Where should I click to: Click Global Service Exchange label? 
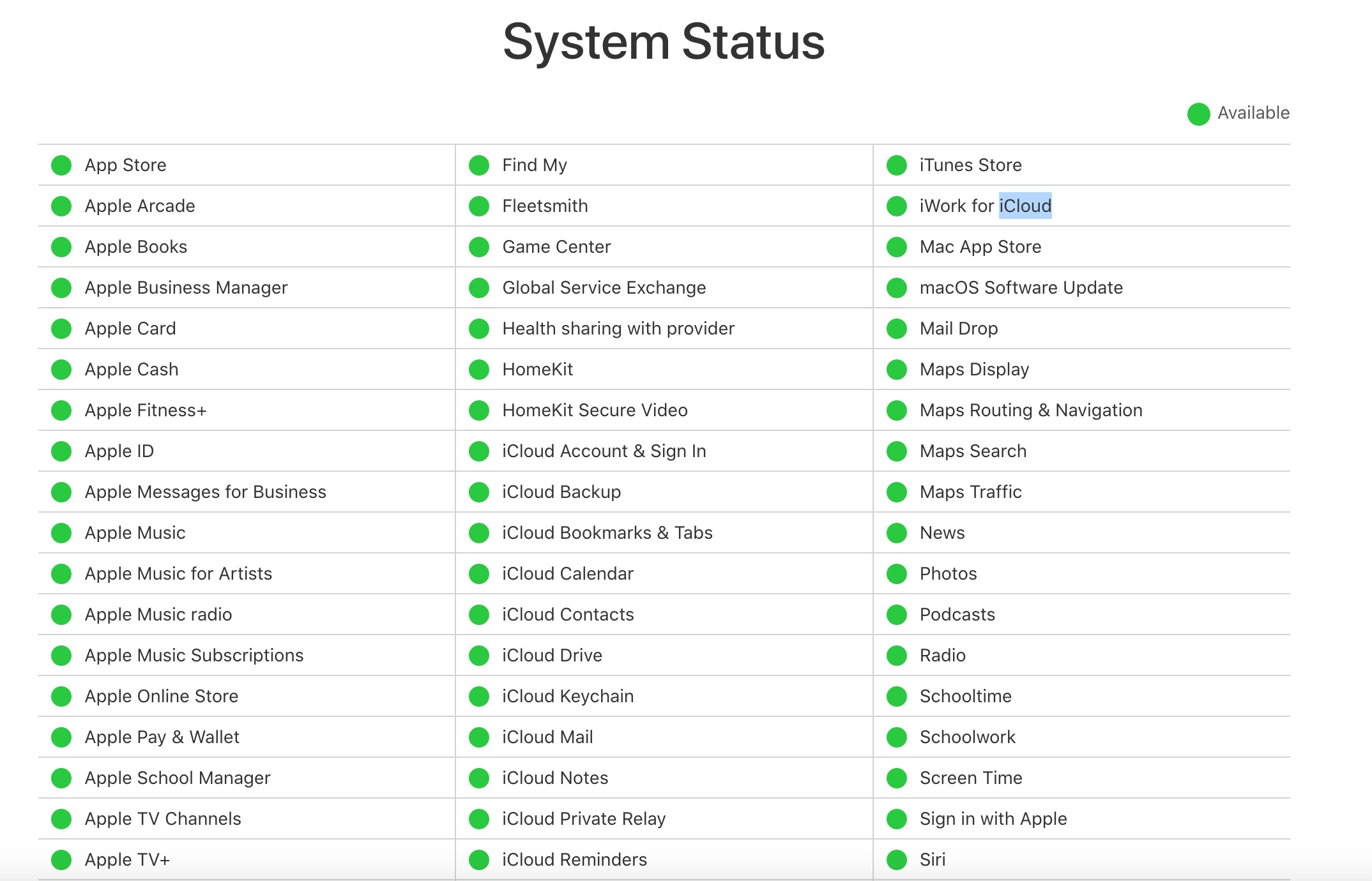pos(604,288)
